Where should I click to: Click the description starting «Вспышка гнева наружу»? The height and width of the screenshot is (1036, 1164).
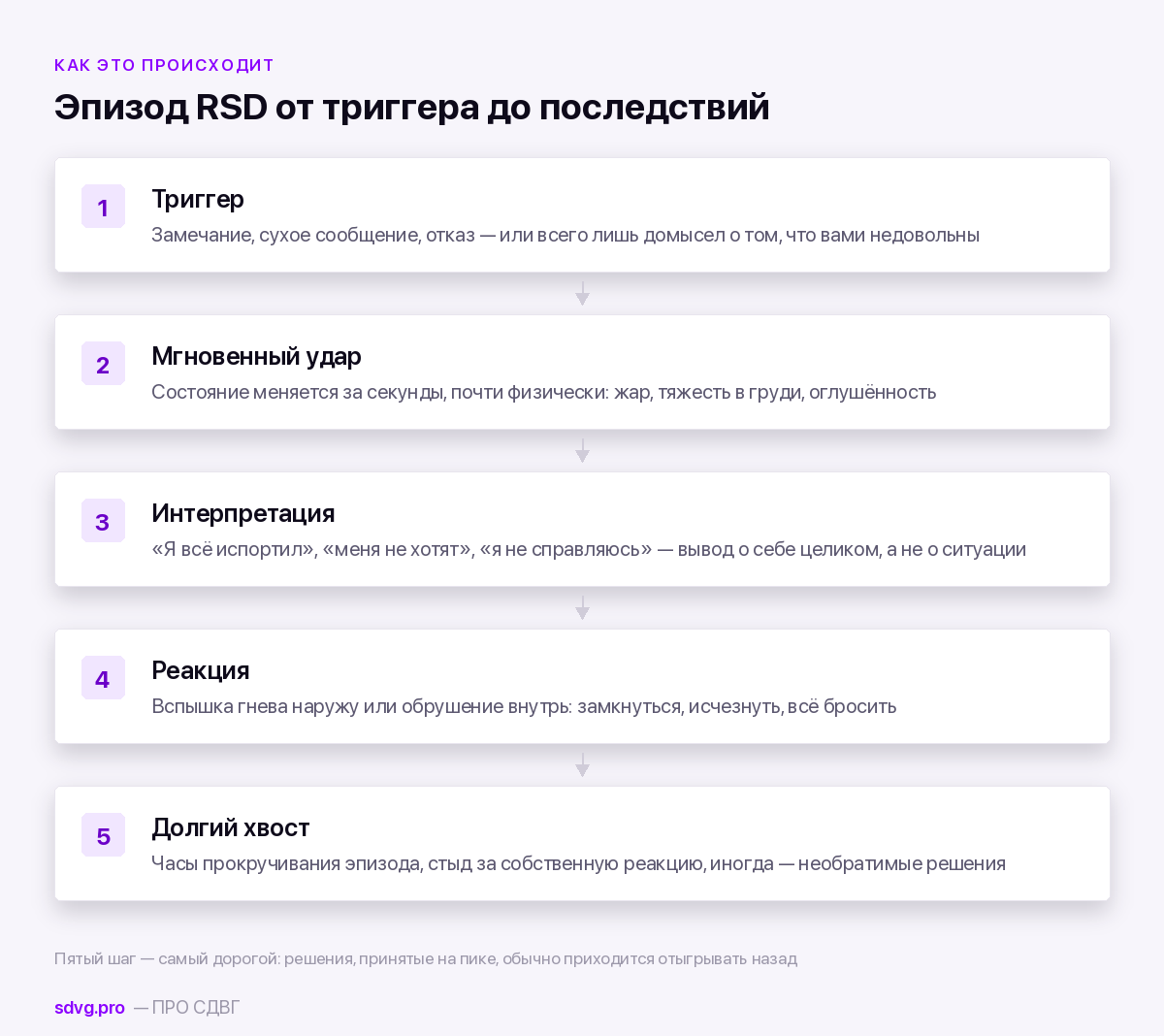[524, 706]
